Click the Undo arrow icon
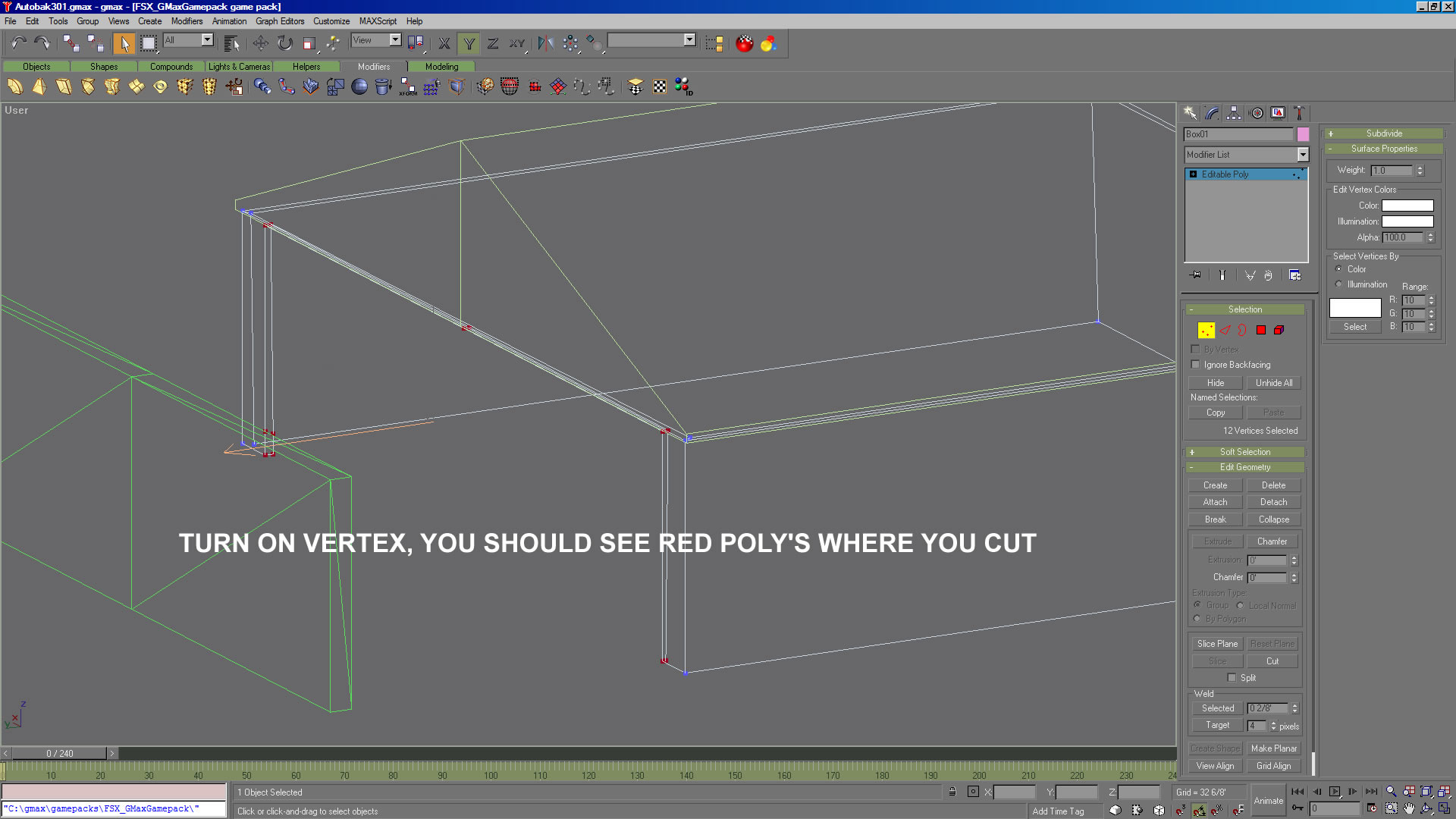The height and width of the screenshot is (819, 1456). [x=18, y=43]
